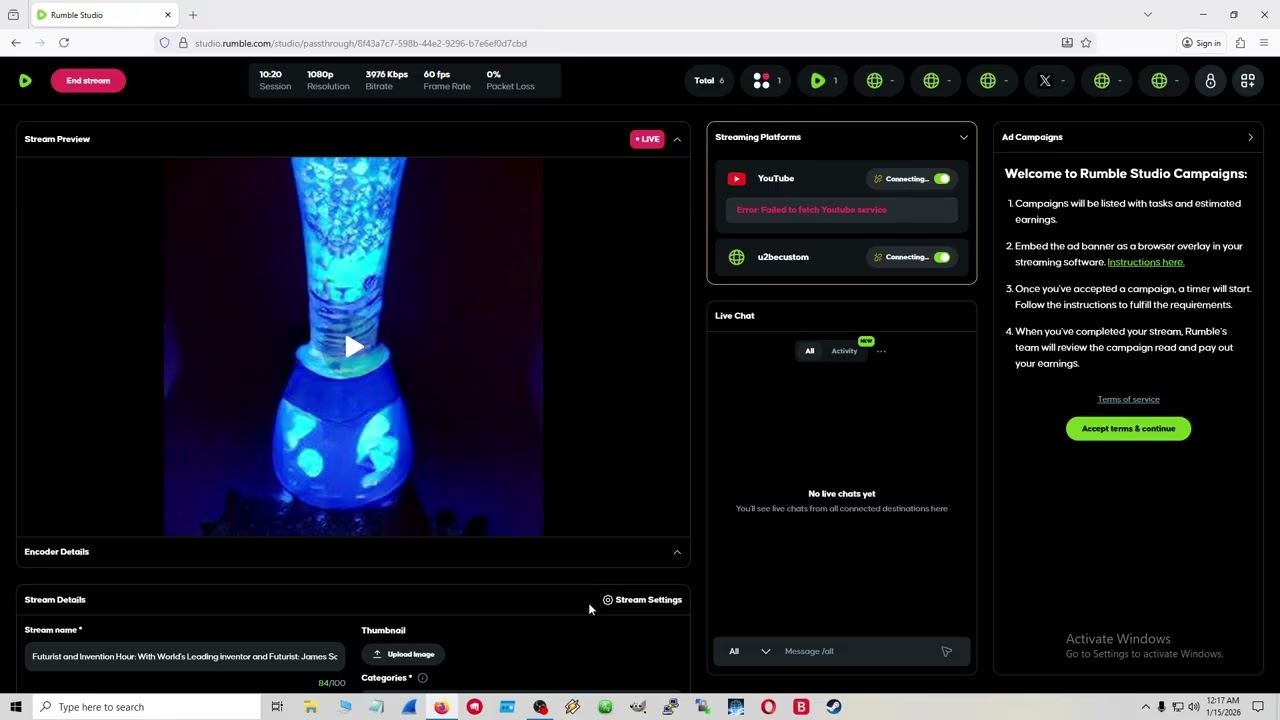Click the Stream name input field
1280x720 pixels.
tap(185, 657)
